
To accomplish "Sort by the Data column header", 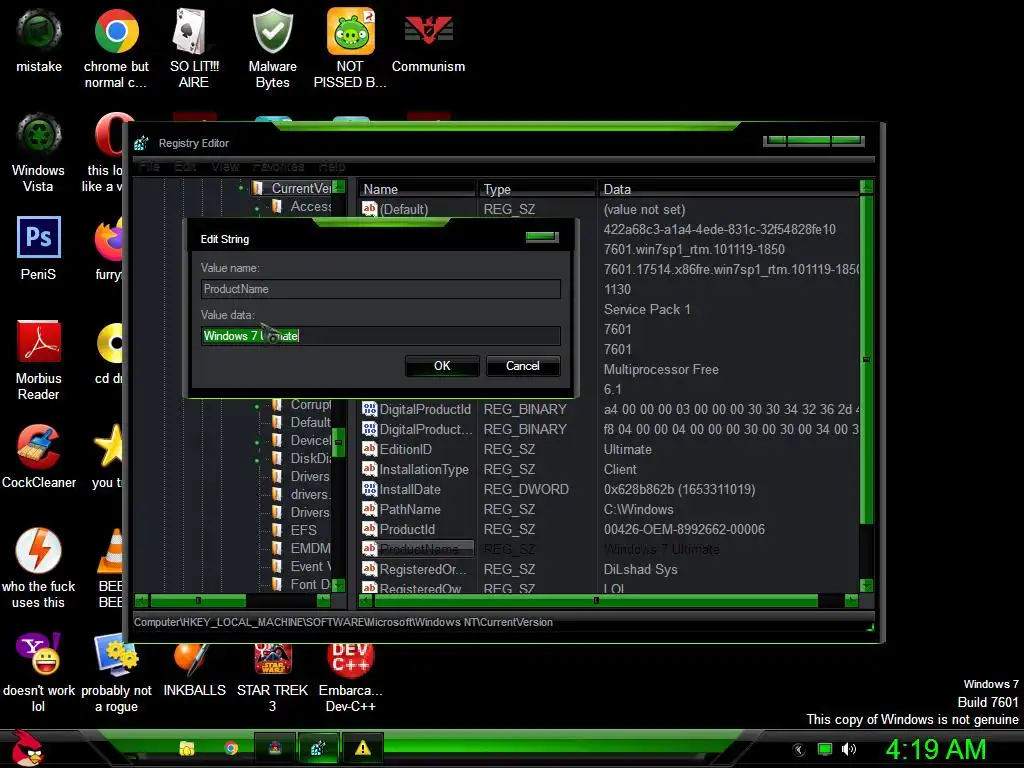I will (x=729, y=189).
